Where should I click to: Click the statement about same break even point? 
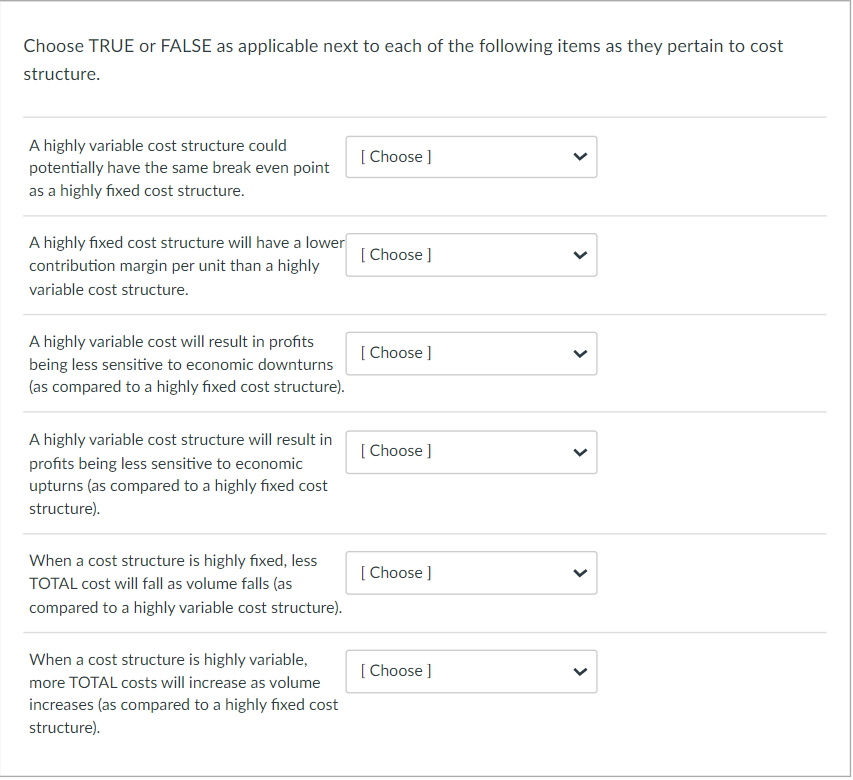(179, 168)
